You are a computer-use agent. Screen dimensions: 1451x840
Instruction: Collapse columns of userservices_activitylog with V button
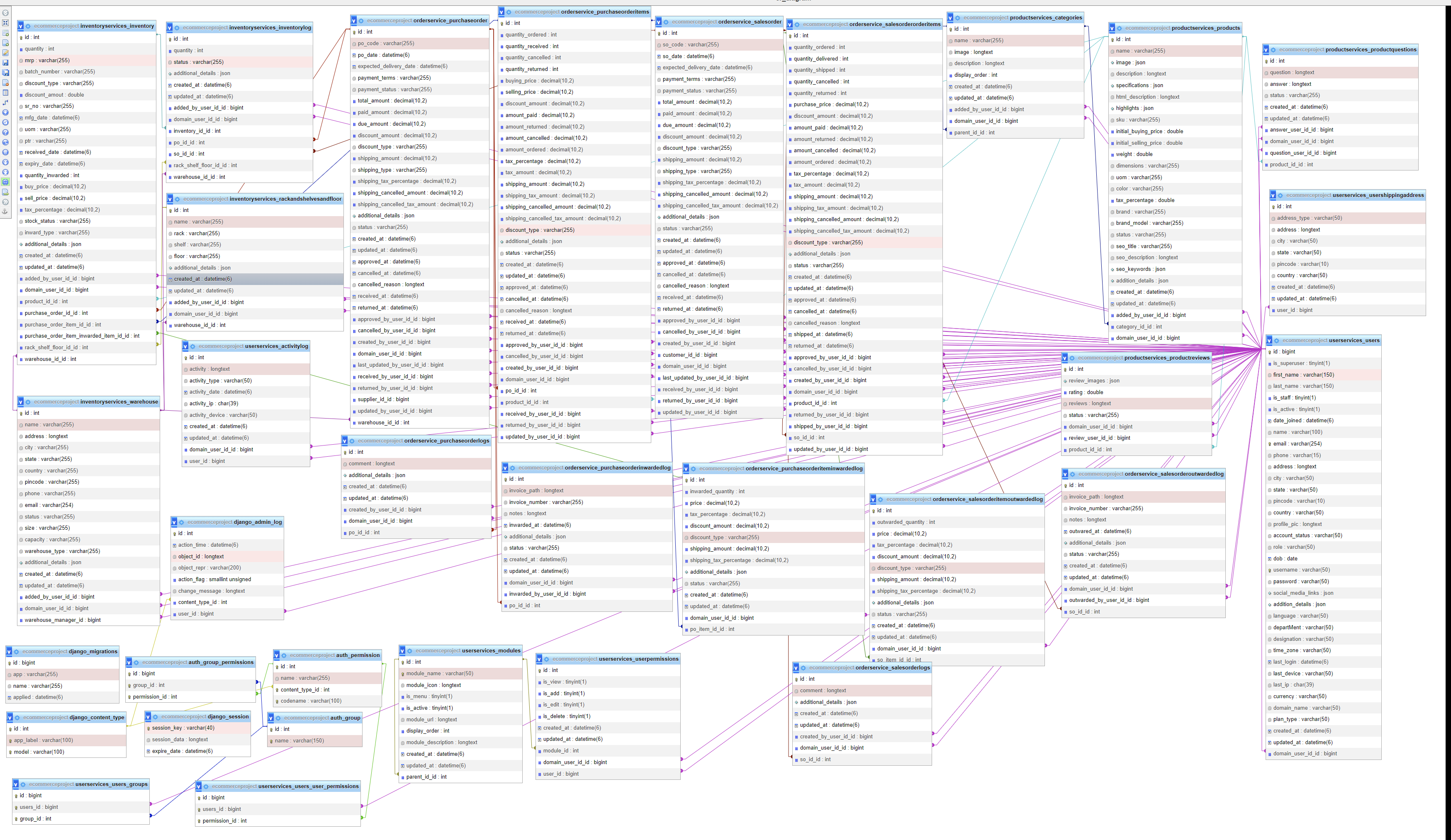click(x=185, y=347)
